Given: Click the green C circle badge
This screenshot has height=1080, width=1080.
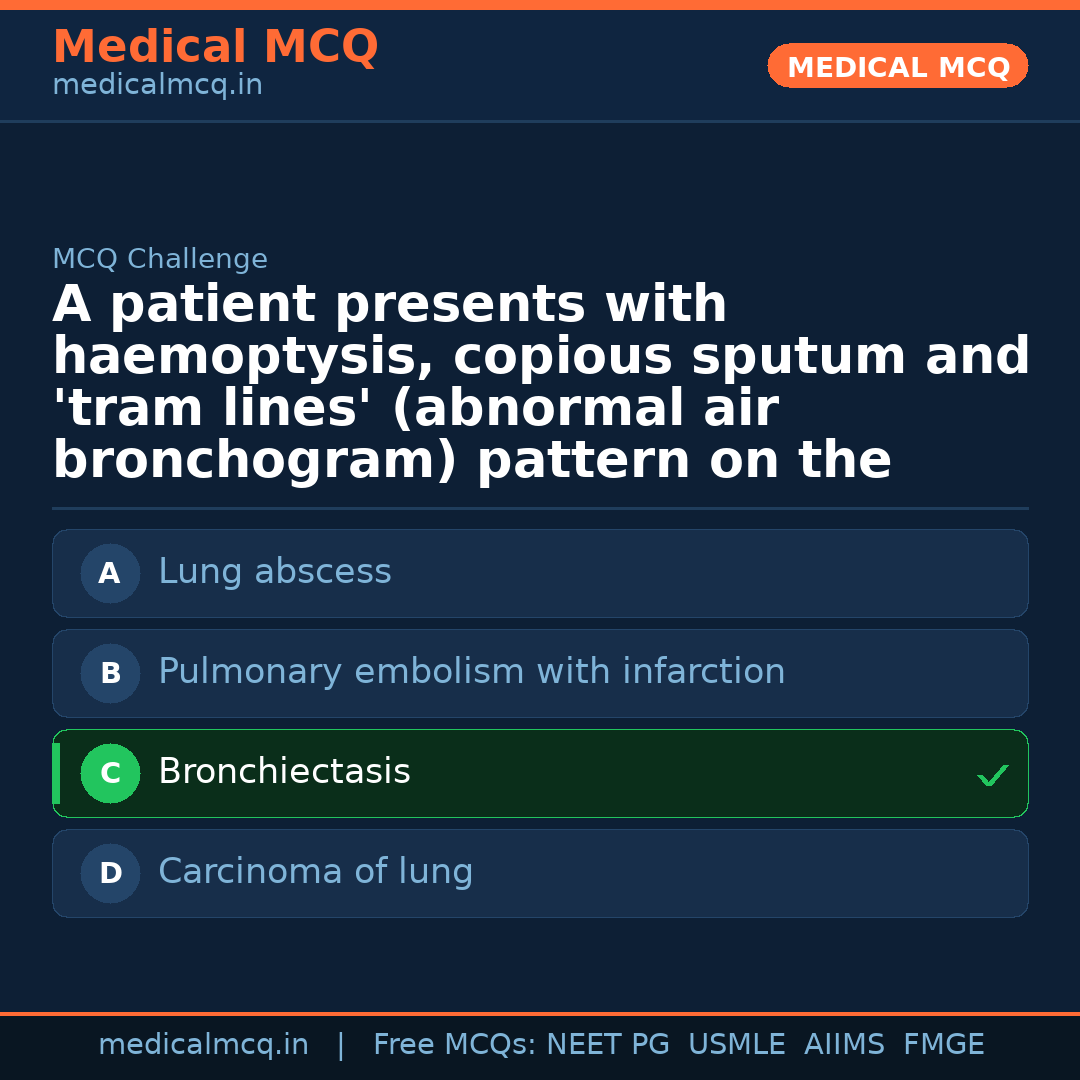Looking at the screenshot, I should click(110, 773).
